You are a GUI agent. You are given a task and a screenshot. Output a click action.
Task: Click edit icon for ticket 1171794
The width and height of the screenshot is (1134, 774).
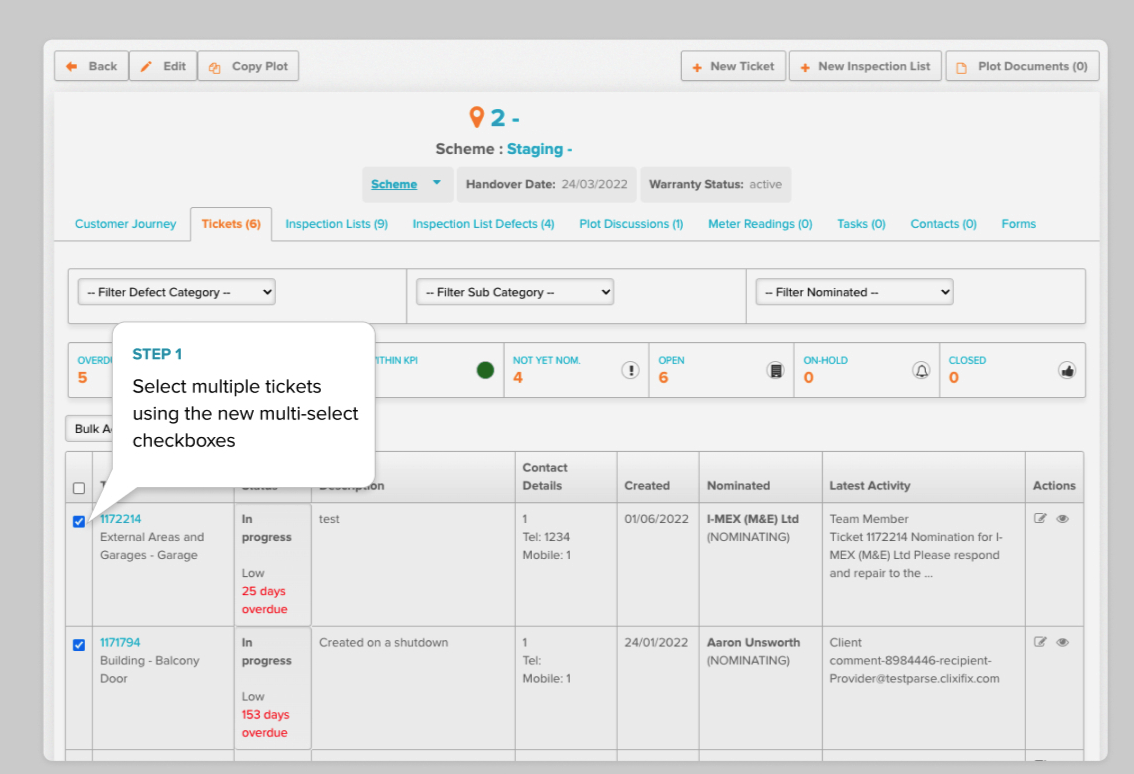[x=1040, y=642]
